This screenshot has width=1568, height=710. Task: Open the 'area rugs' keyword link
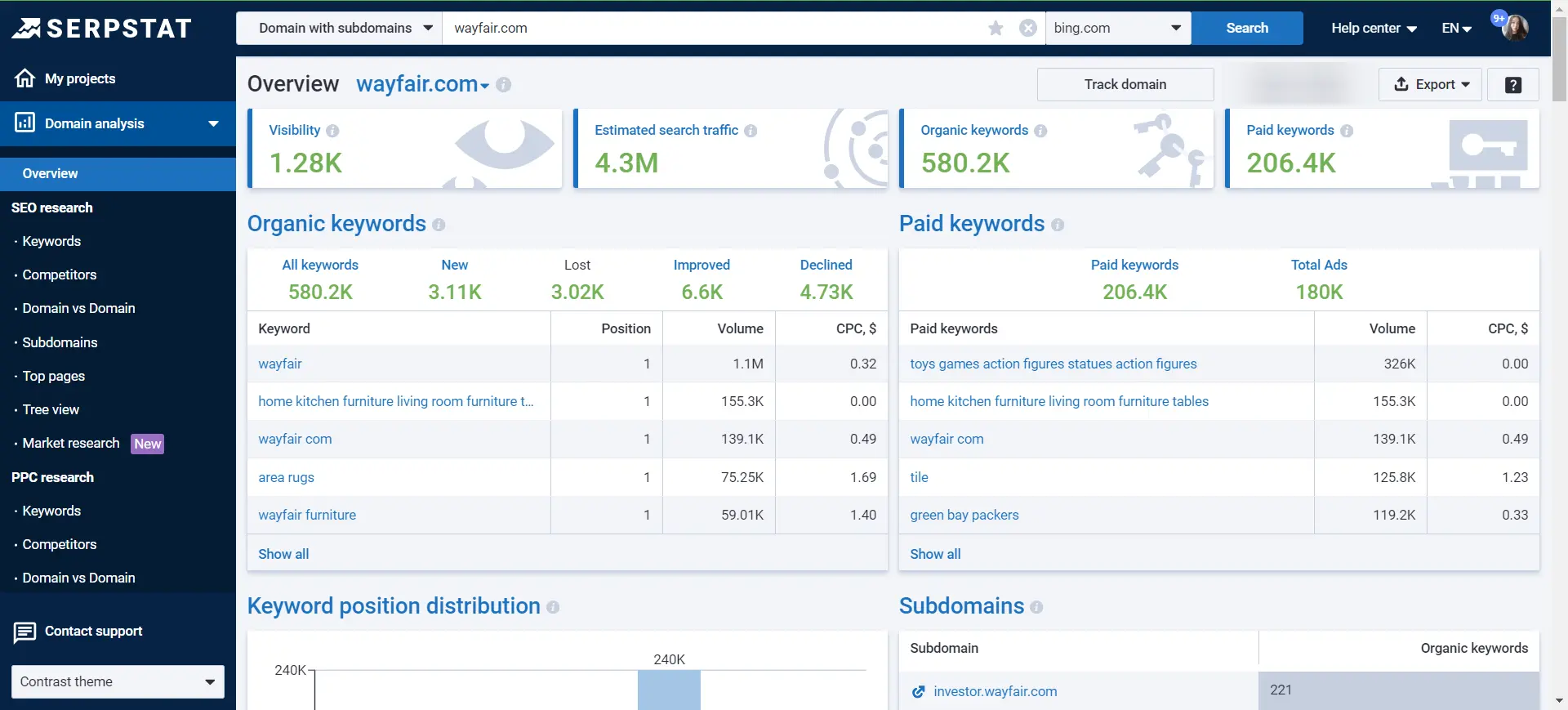coord(286,477)
